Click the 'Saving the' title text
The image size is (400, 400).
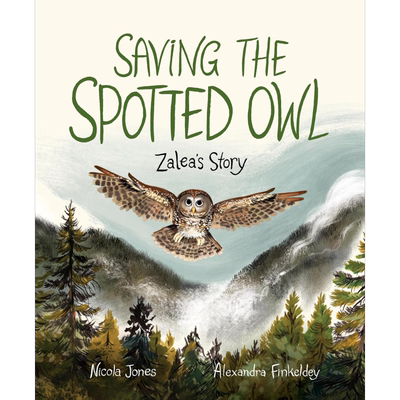(200, 58)
